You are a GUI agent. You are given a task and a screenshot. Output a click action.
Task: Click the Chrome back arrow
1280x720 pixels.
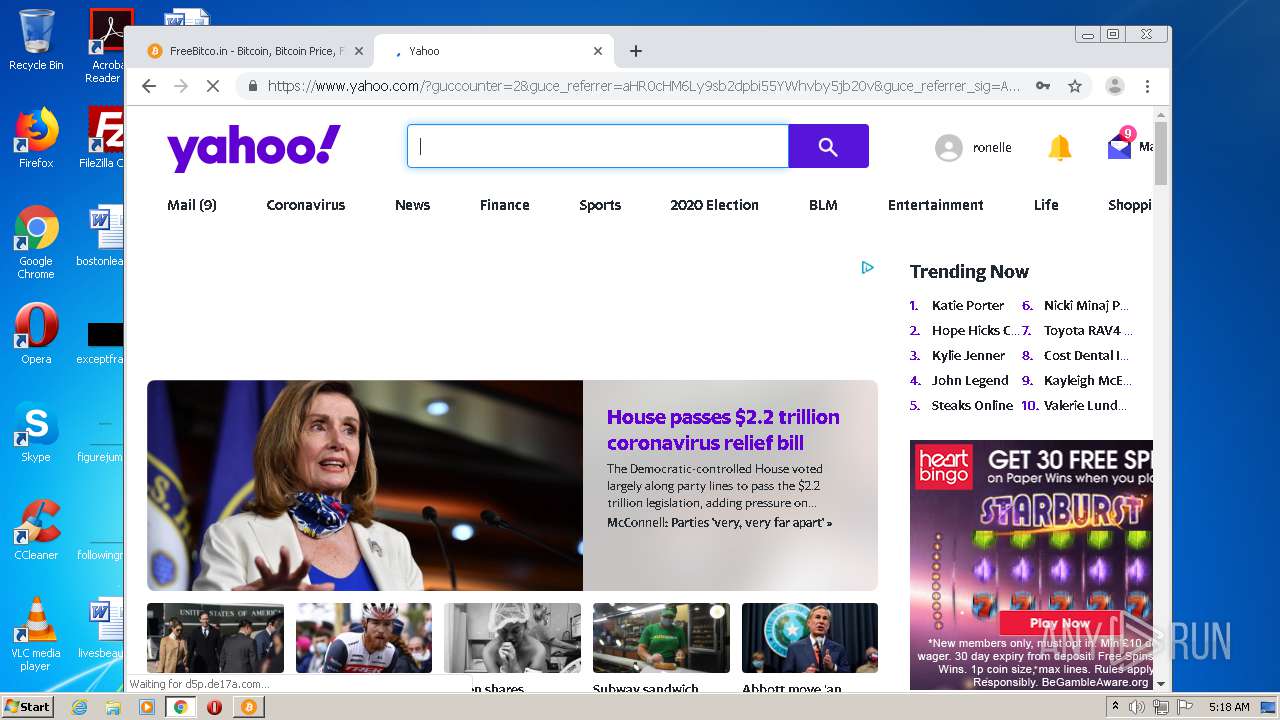tap(149, 86)
